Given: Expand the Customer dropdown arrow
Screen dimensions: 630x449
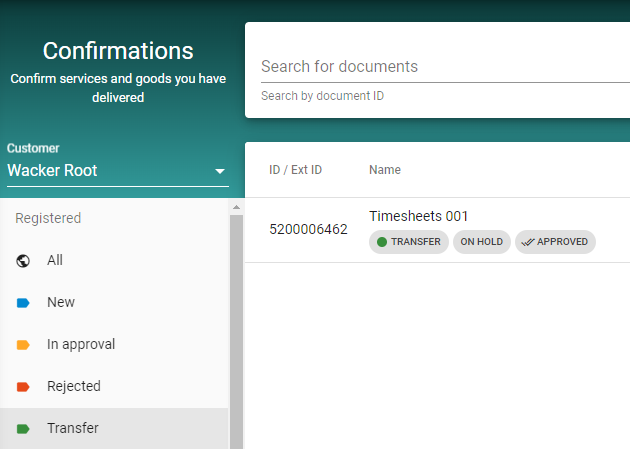Looking at the screenshot, I should tap(220, 172).
